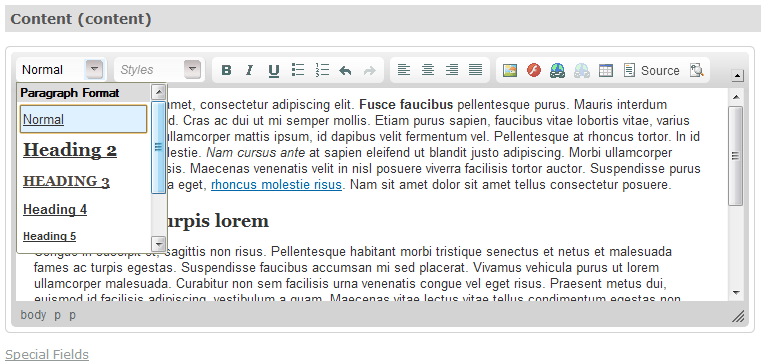Viewport: 761px width, 364px height.
Task: Toggle italic formatting
Action: (x=249, y=70)
